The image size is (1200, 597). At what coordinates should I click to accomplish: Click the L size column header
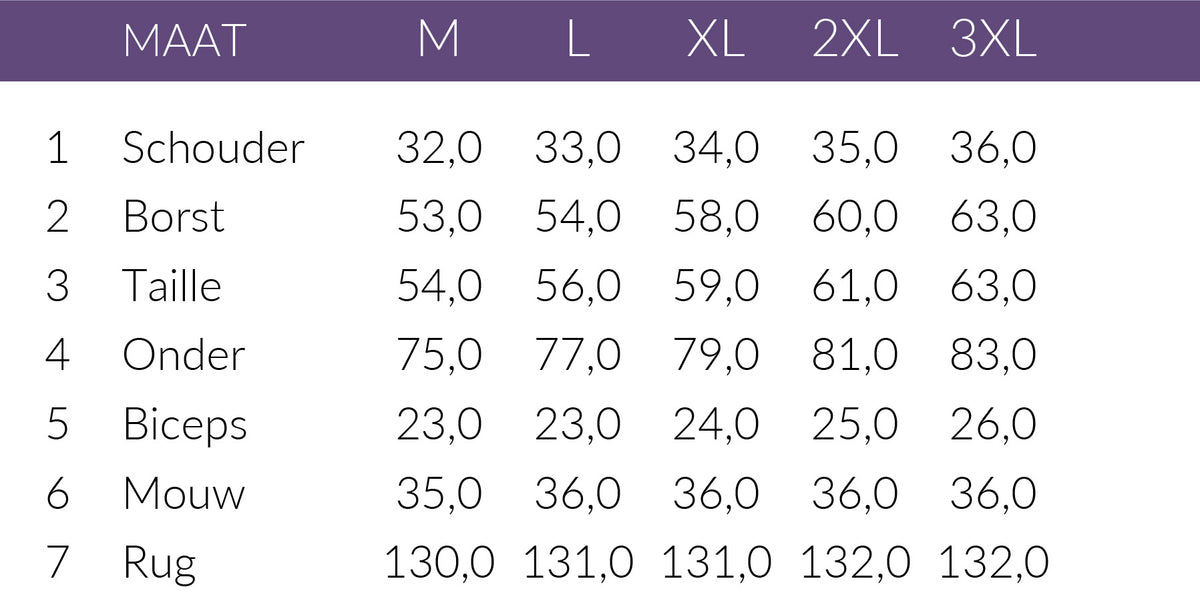pyautogui.click(x=578, y=41)
